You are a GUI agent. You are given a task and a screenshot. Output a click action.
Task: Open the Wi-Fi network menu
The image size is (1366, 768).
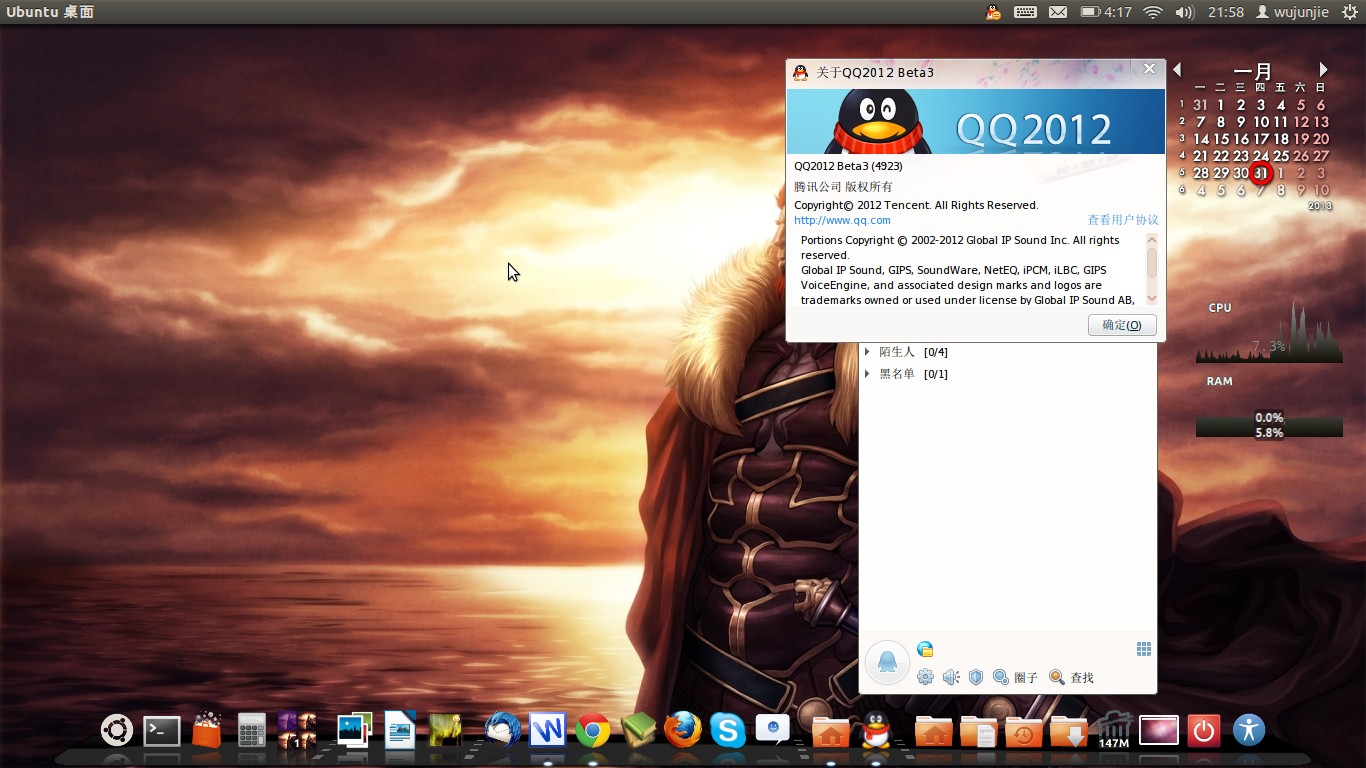pos(1153,12)
